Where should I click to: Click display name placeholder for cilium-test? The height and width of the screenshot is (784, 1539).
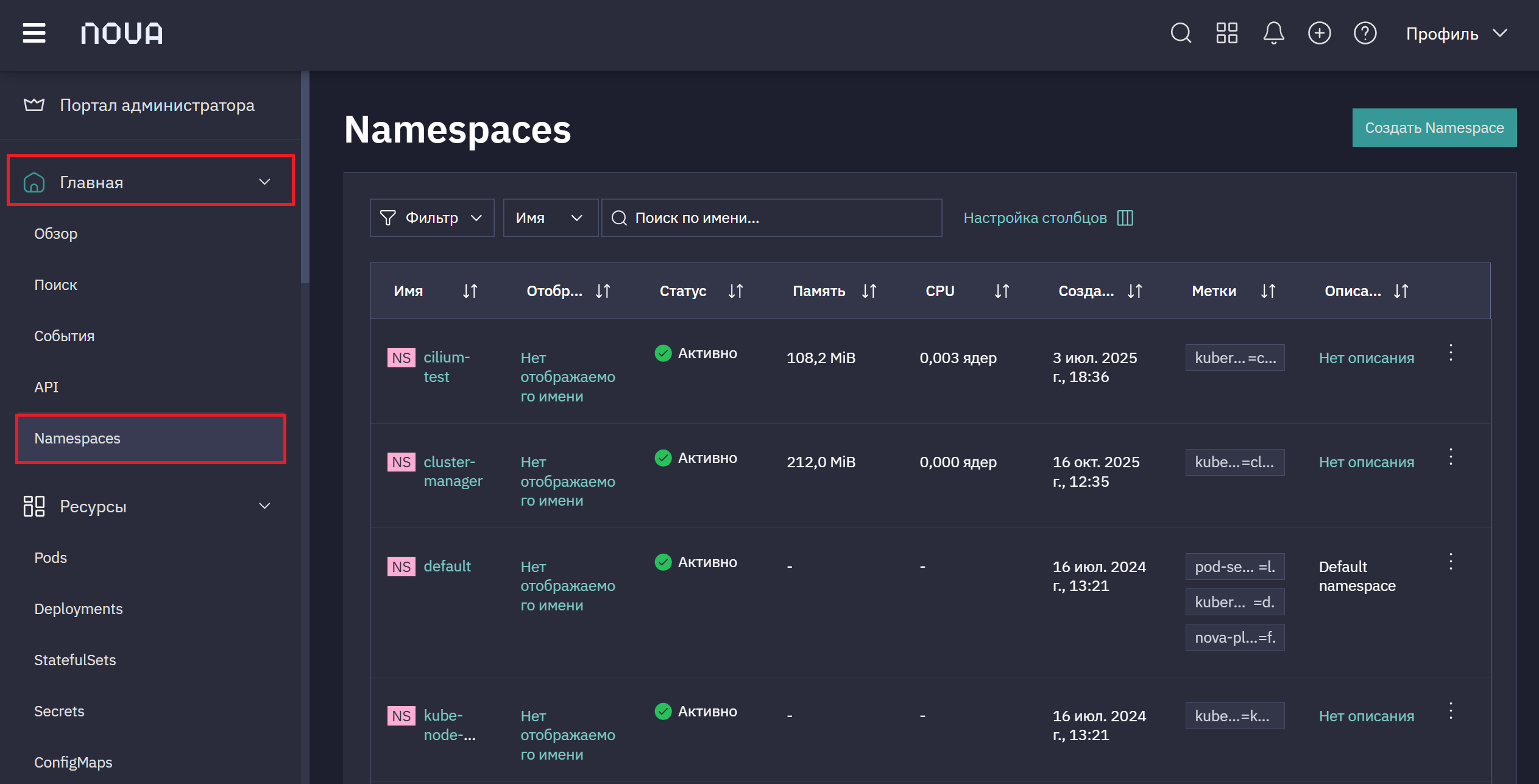(x=568, y=377)
